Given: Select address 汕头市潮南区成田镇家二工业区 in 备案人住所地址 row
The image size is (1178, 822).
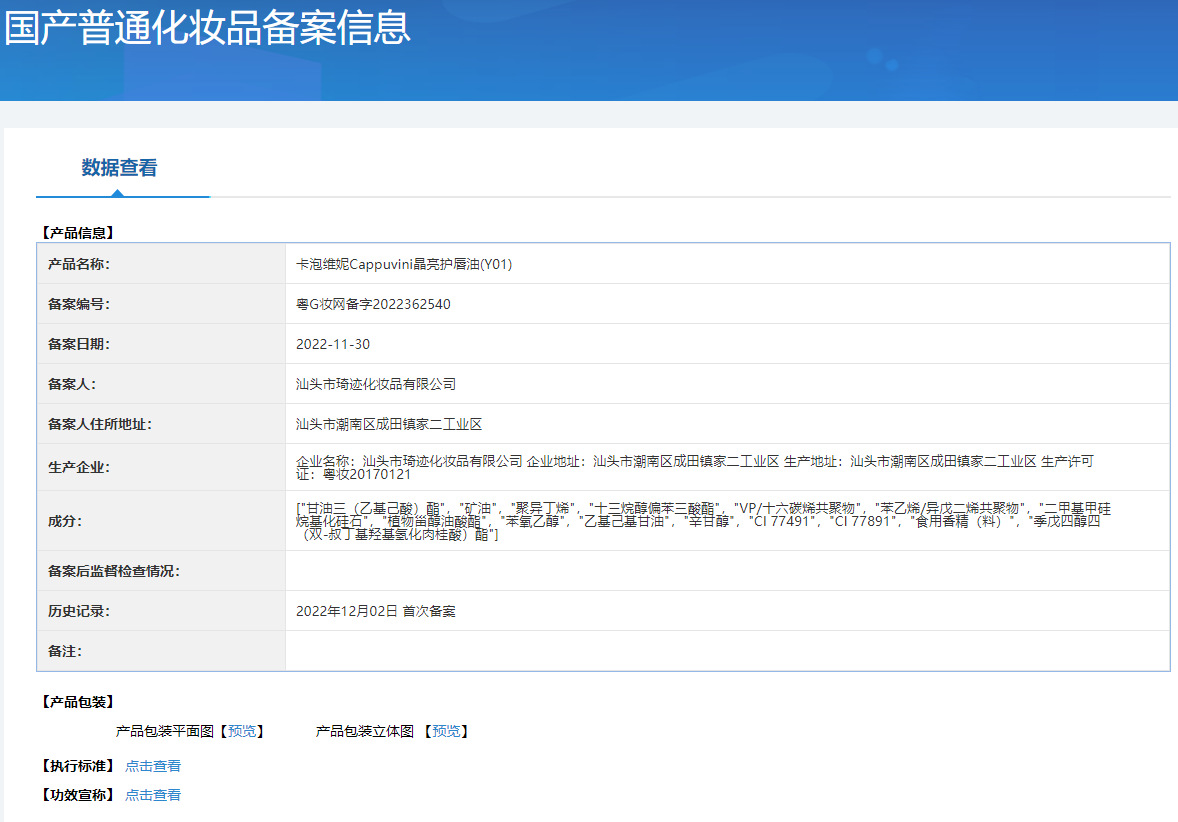Looking at the screenshot, I should click(x=388, y=424).
